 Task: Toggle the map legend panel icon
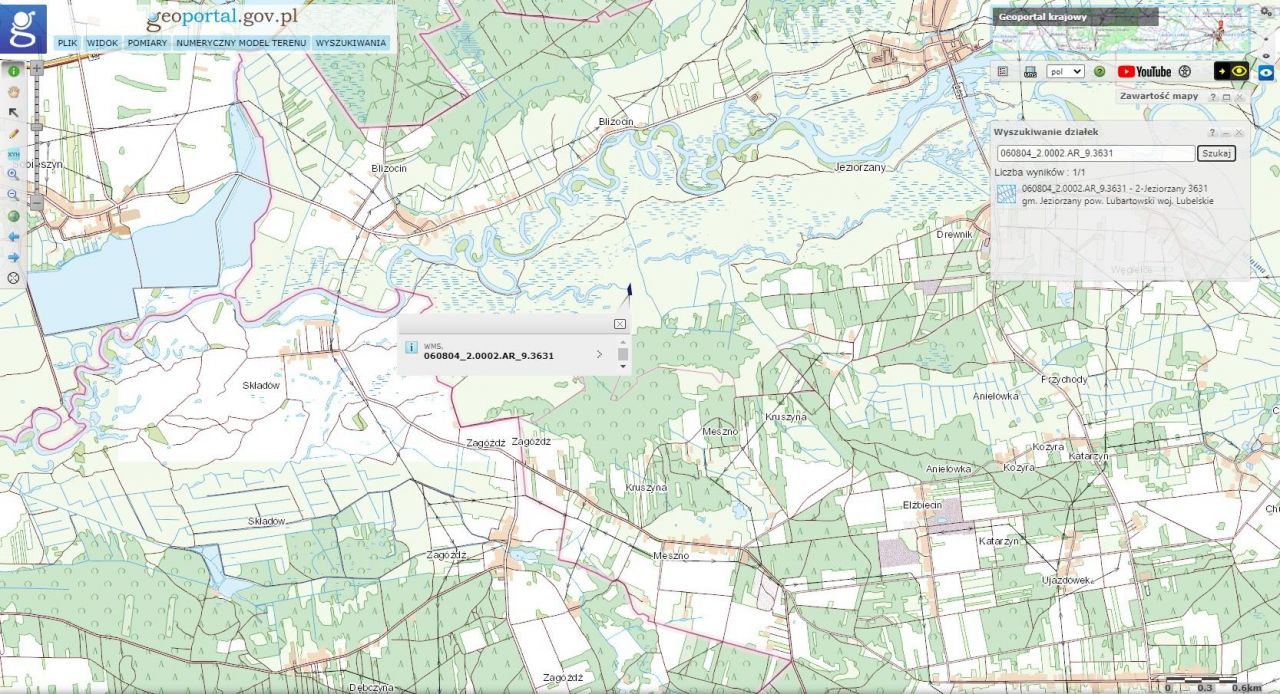pyautogui.click(x=1003, y=72)
